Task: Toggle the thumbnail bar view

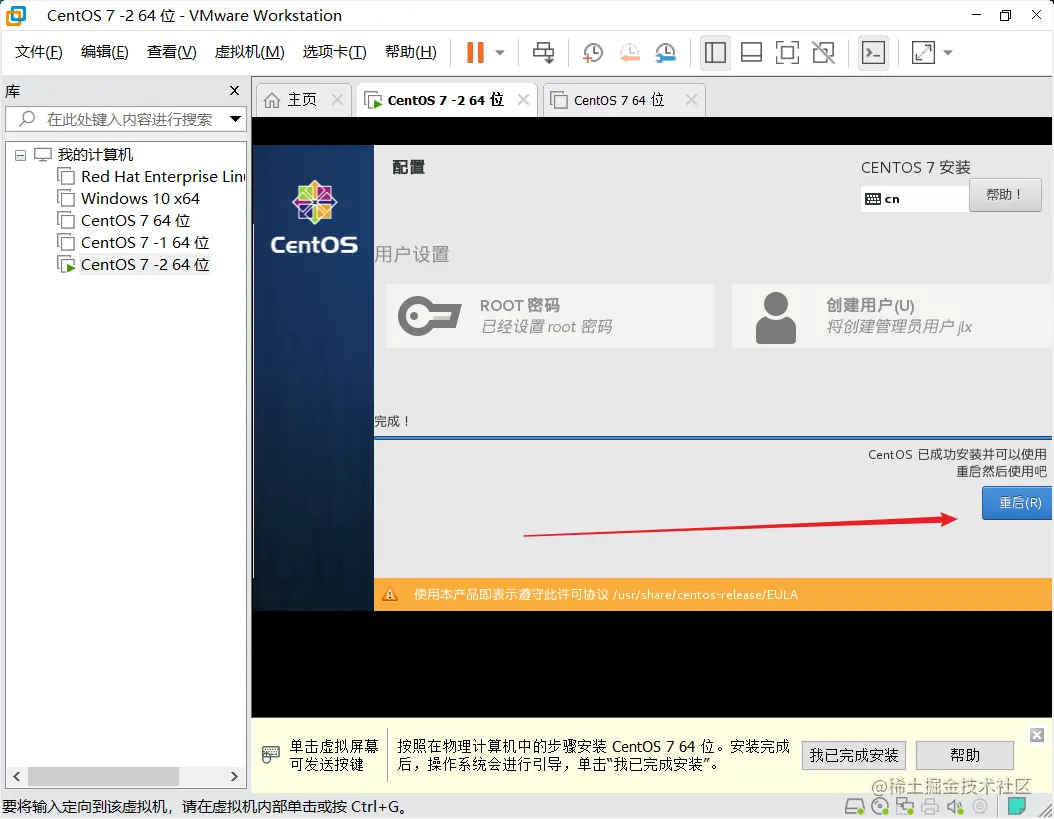Action: coord(751,52)
